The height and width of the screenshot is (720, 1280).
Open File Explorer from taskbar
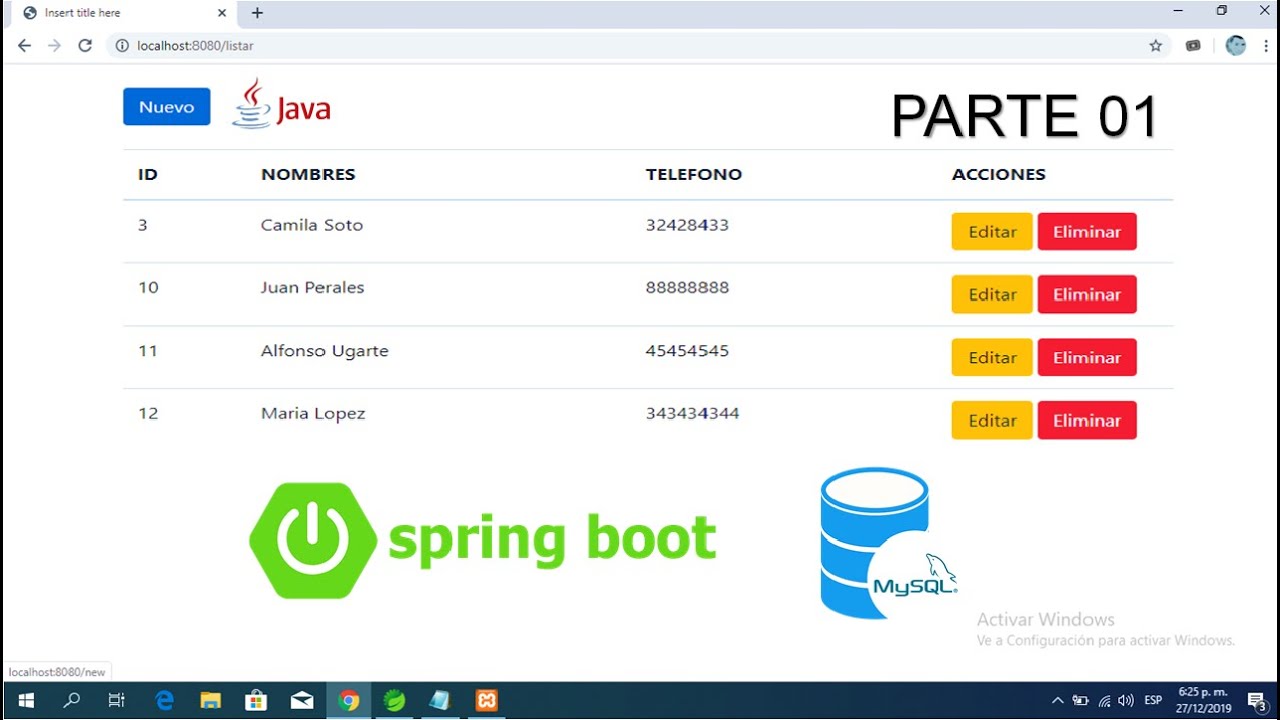(210, 700)
